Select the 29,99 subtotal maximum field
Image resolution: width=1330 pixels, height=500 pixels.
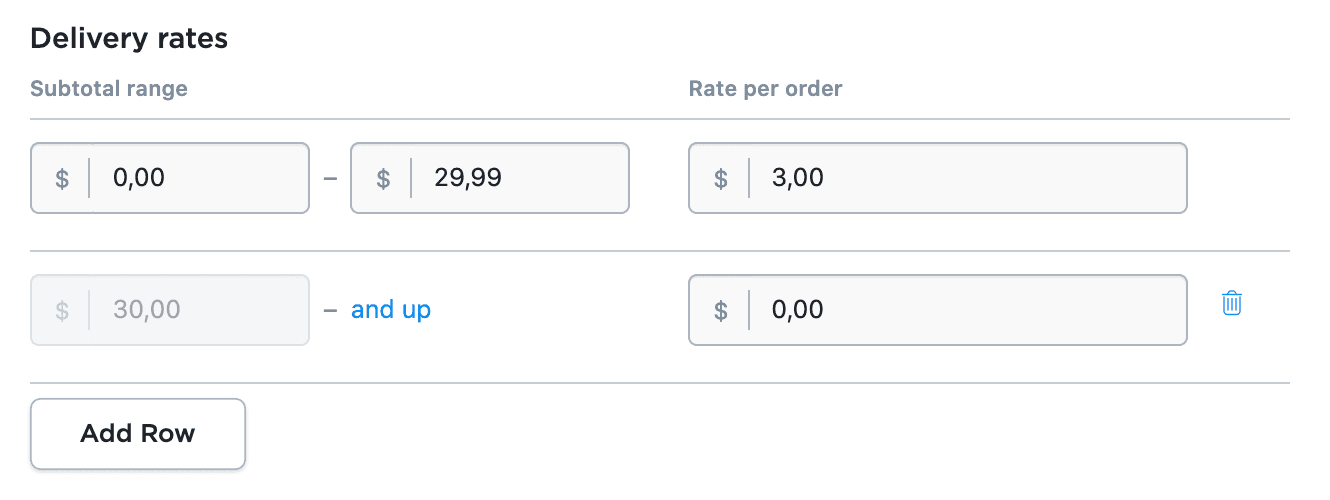click(520, 179)
